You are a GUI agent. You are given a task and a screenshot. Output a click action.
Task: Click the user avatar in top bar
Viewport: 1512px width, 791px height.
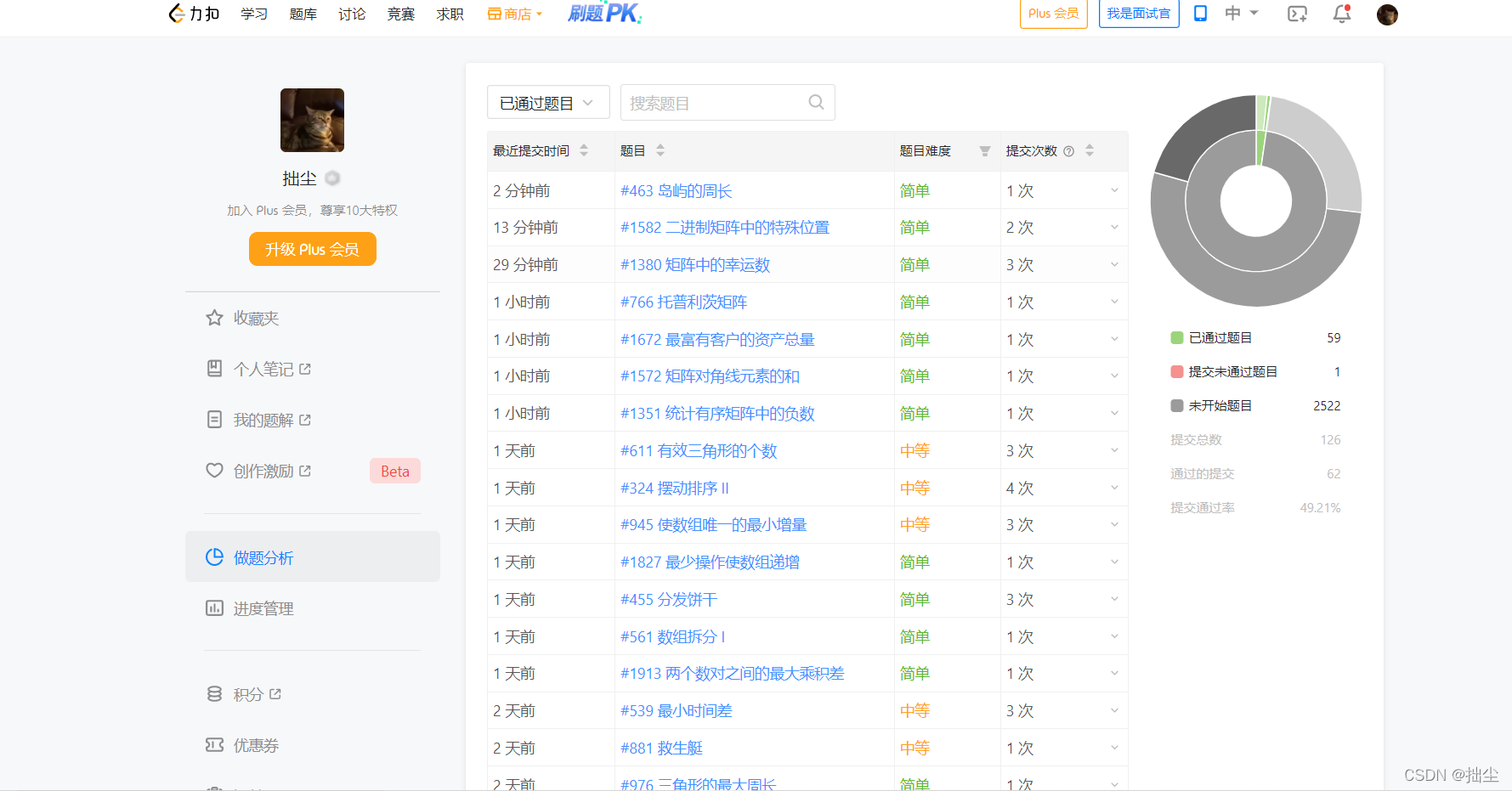coord(1387,14)
